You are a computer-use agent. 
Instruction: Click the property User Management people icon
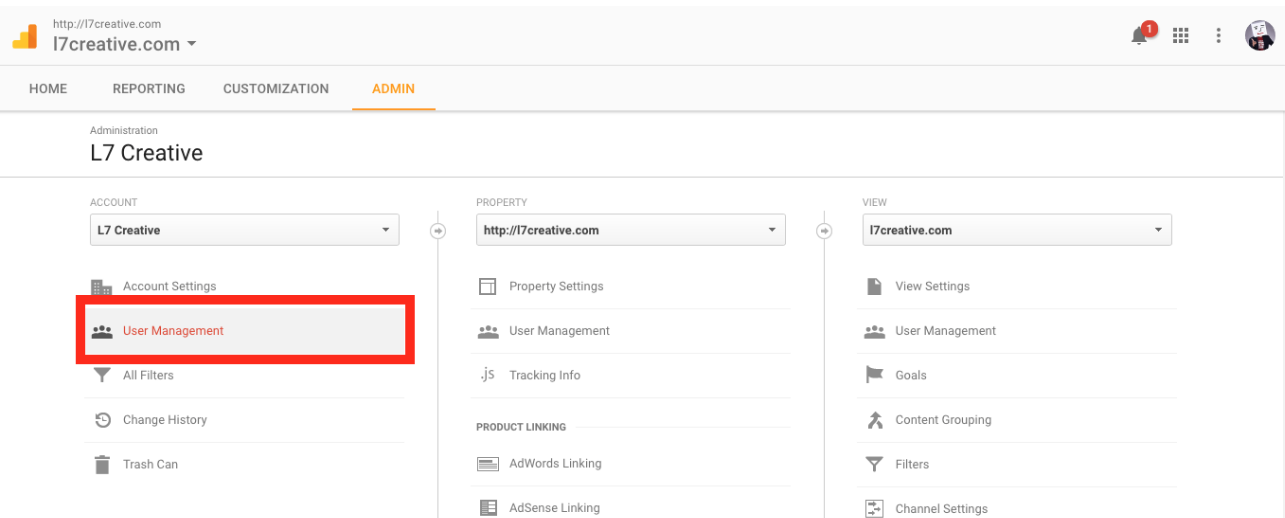(x=488, y=331)
